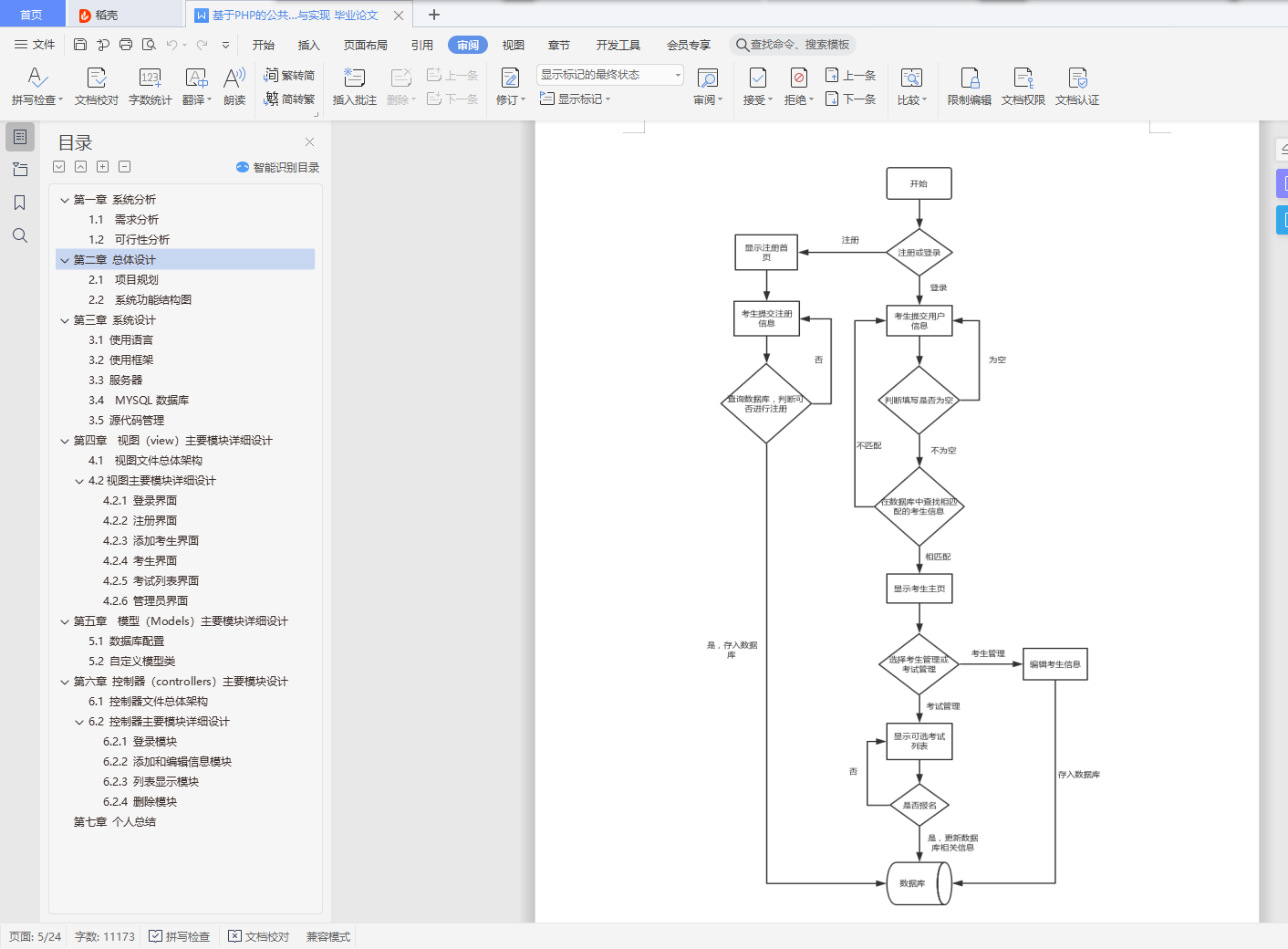This screenshot has height=949, width=1288.
Task: Click the expand-all icon under 目录 heading
Action: (59, 167)
